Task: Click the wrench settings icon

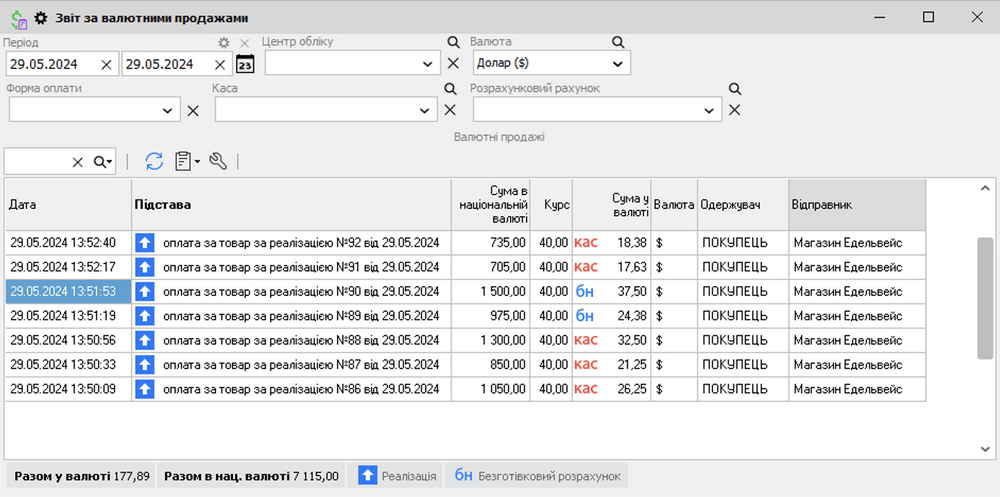Action: 218,161
